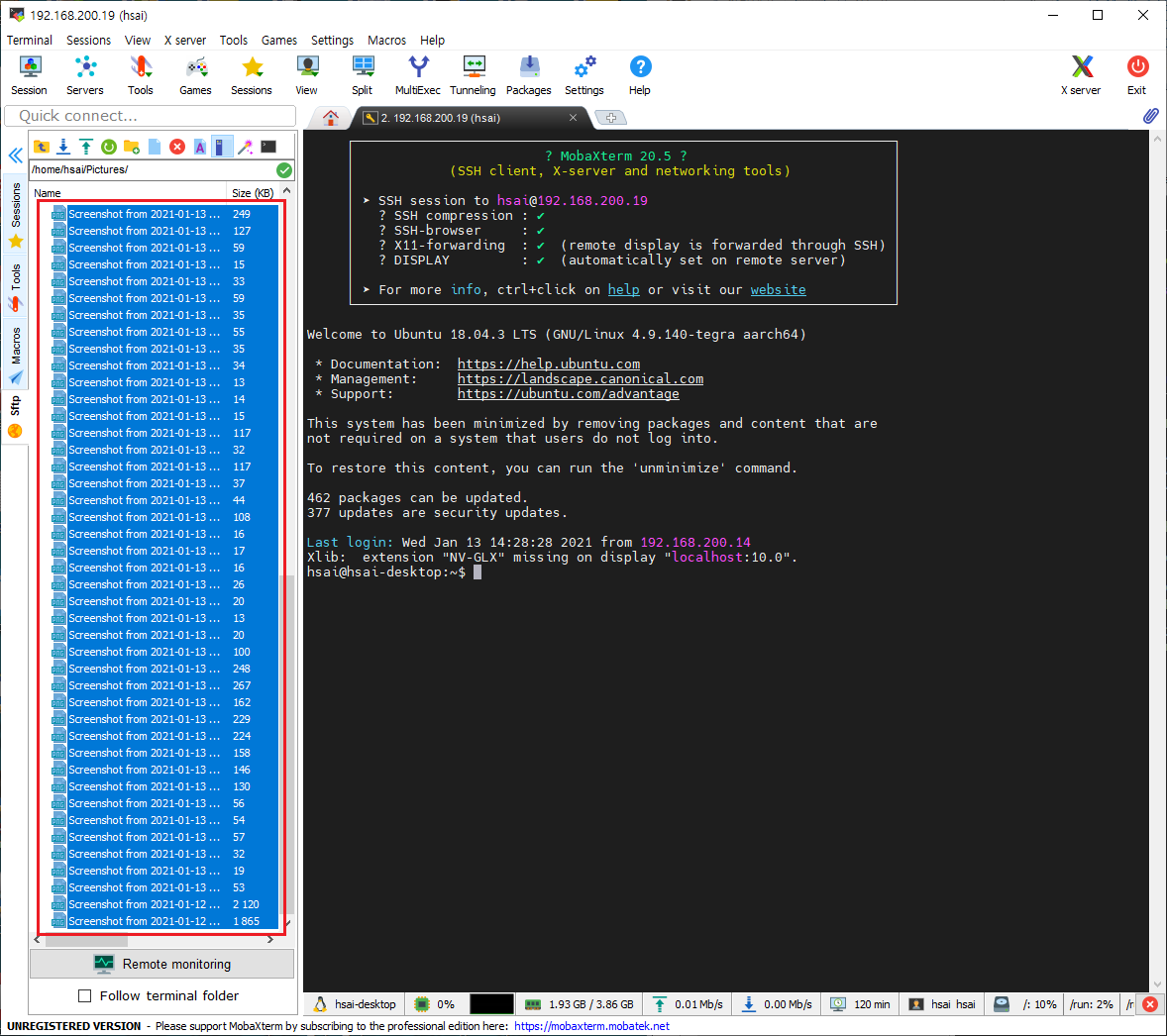The width and height of the screenshot is (1167, 1036).
Task: Launch MultiExec from the toolbar
Action: pos(417,75)
